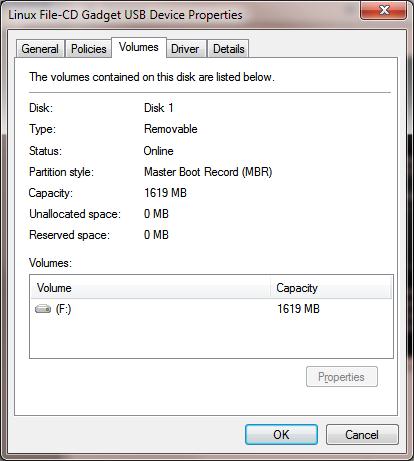414x461 pixels.
Task: Click the 1619 MB capacity cell in list
Action: click(298, 309)
